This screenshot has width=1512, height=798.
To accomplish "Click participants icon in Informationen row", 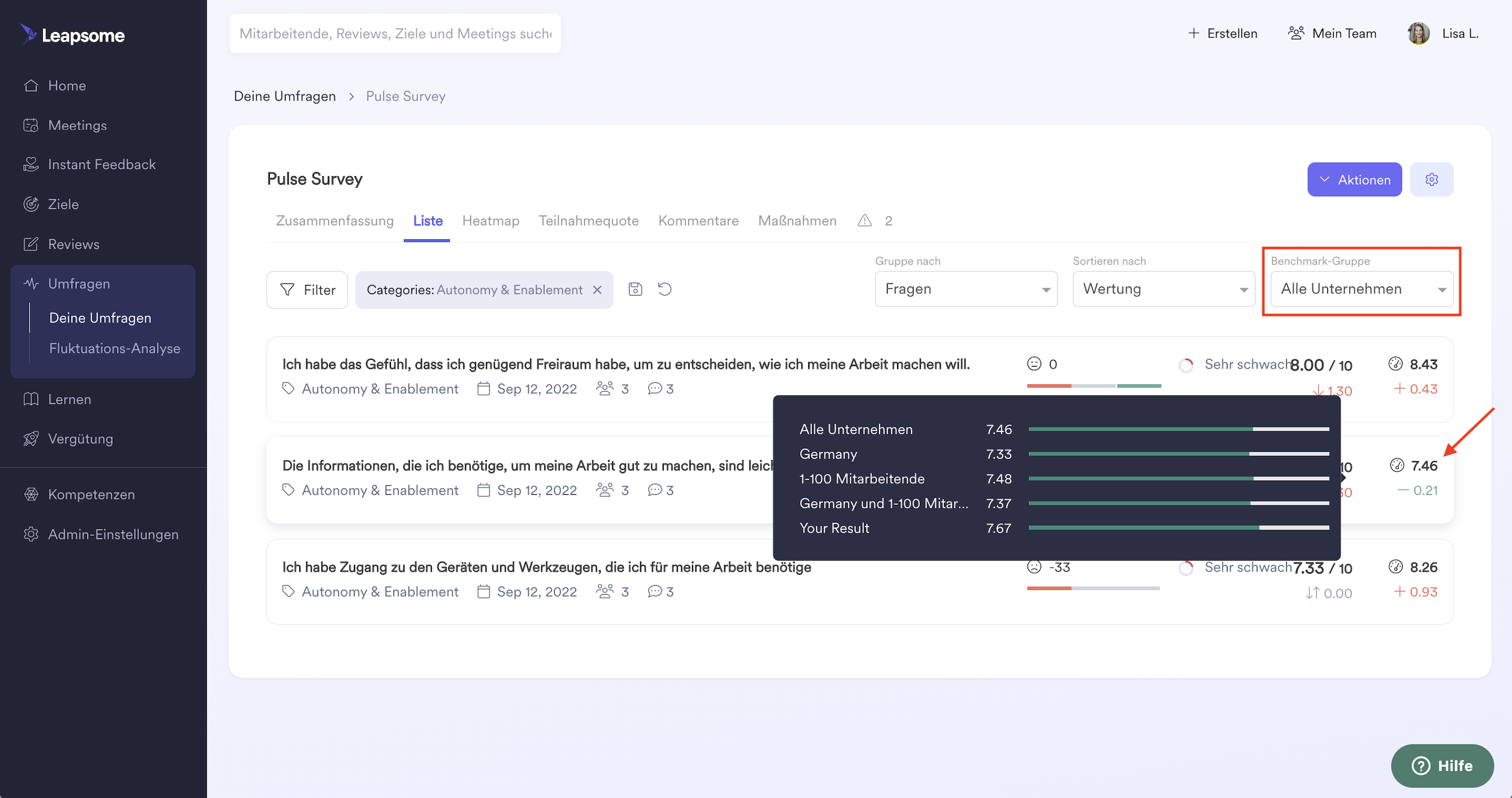I will coord(605,491).
